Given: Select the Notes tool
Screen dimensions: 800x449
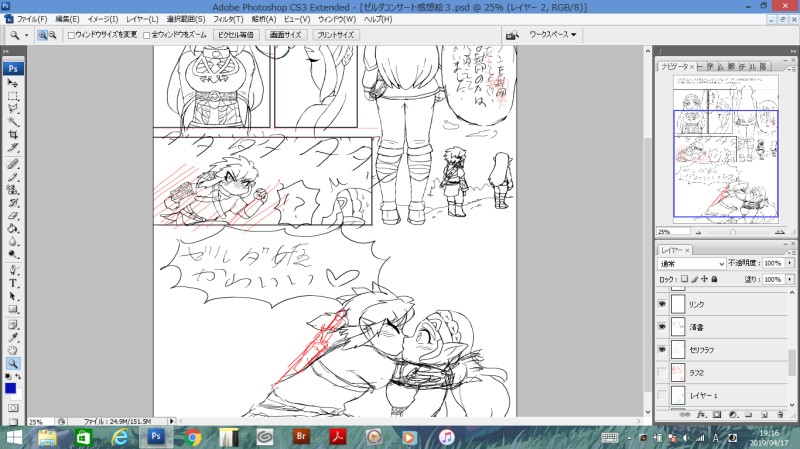Looking at the screenshot, I should 13,325.
